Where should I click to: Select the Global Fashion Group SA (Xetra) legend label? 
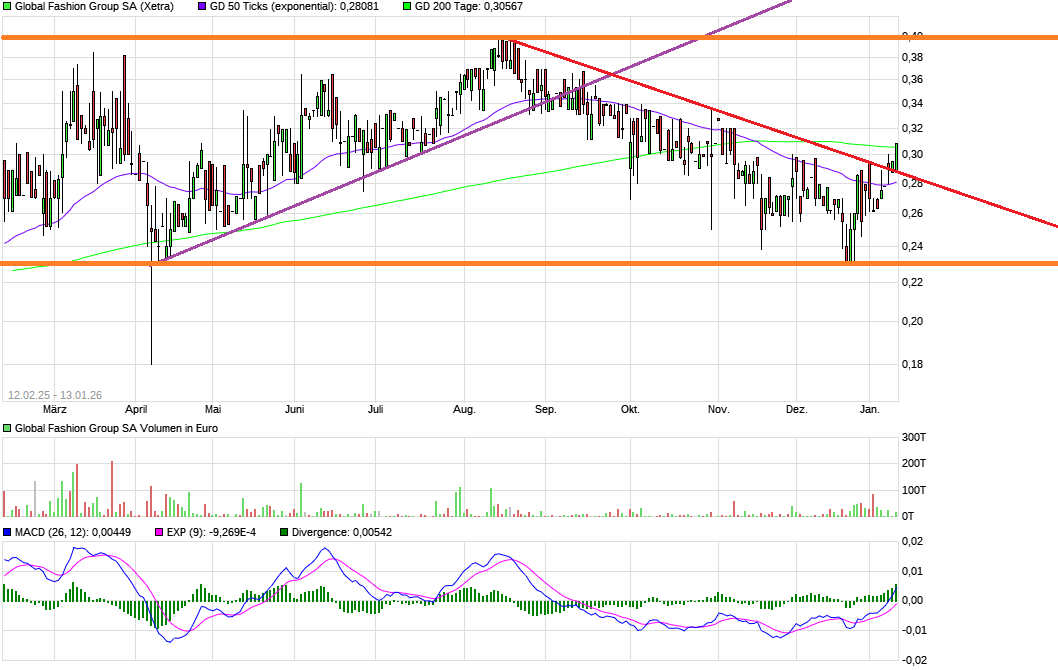point(94,6)
